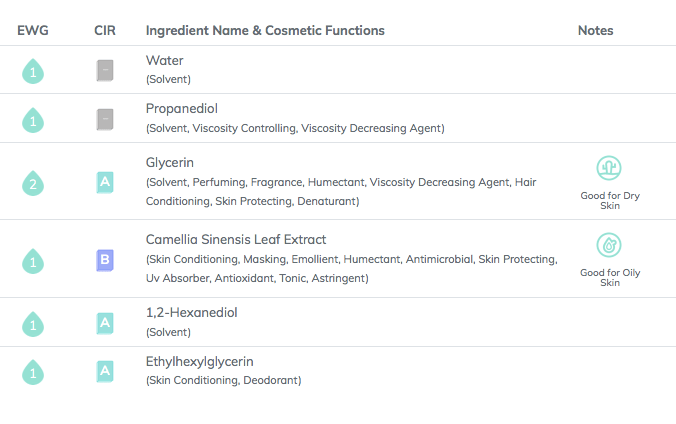Click the CIR grade A icon for Glycerin
Screen dimensions: 676x424
click(x=105, y=182)
